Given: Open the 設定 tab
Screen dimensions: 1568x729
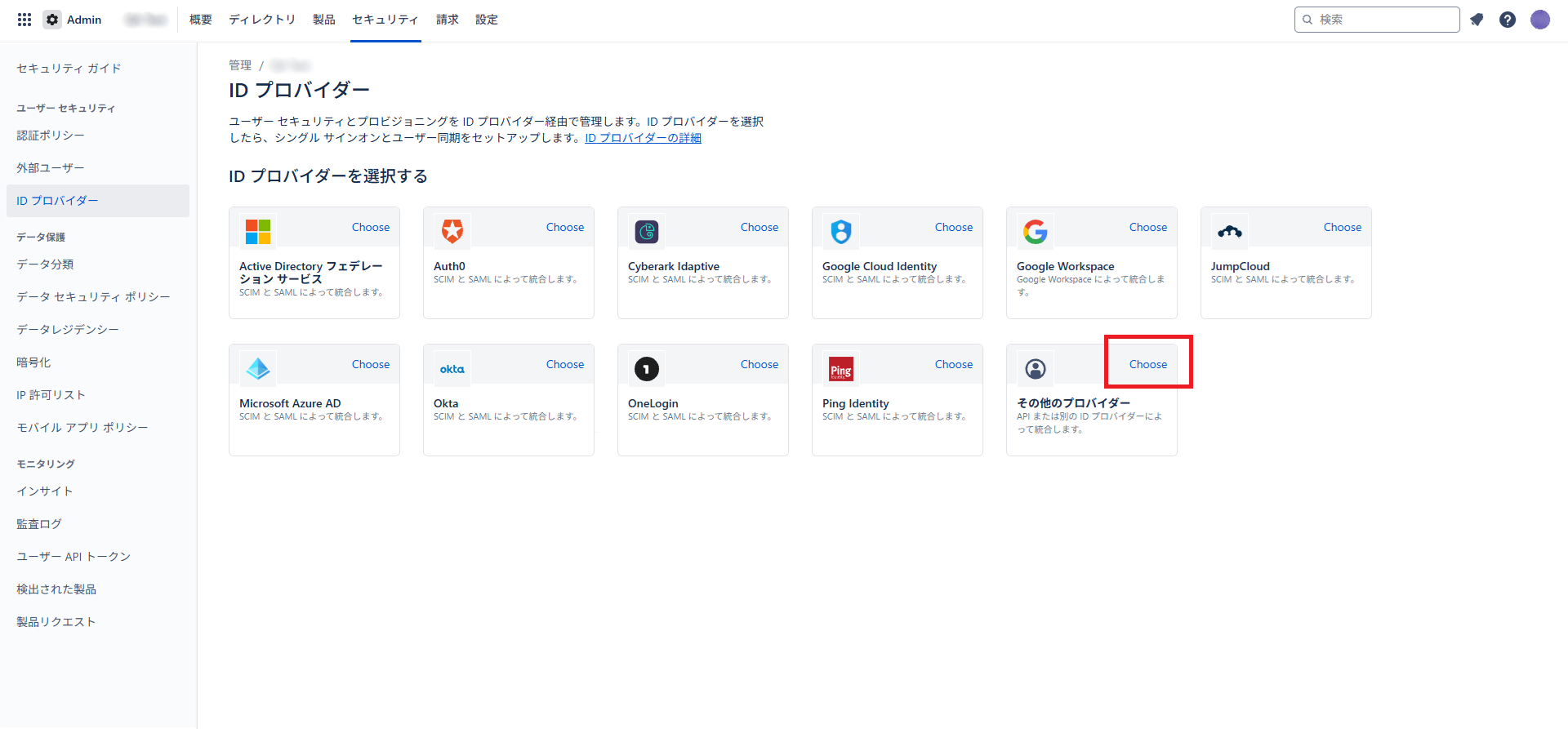Looking at the screenshot, I should (x=487, y=20).
